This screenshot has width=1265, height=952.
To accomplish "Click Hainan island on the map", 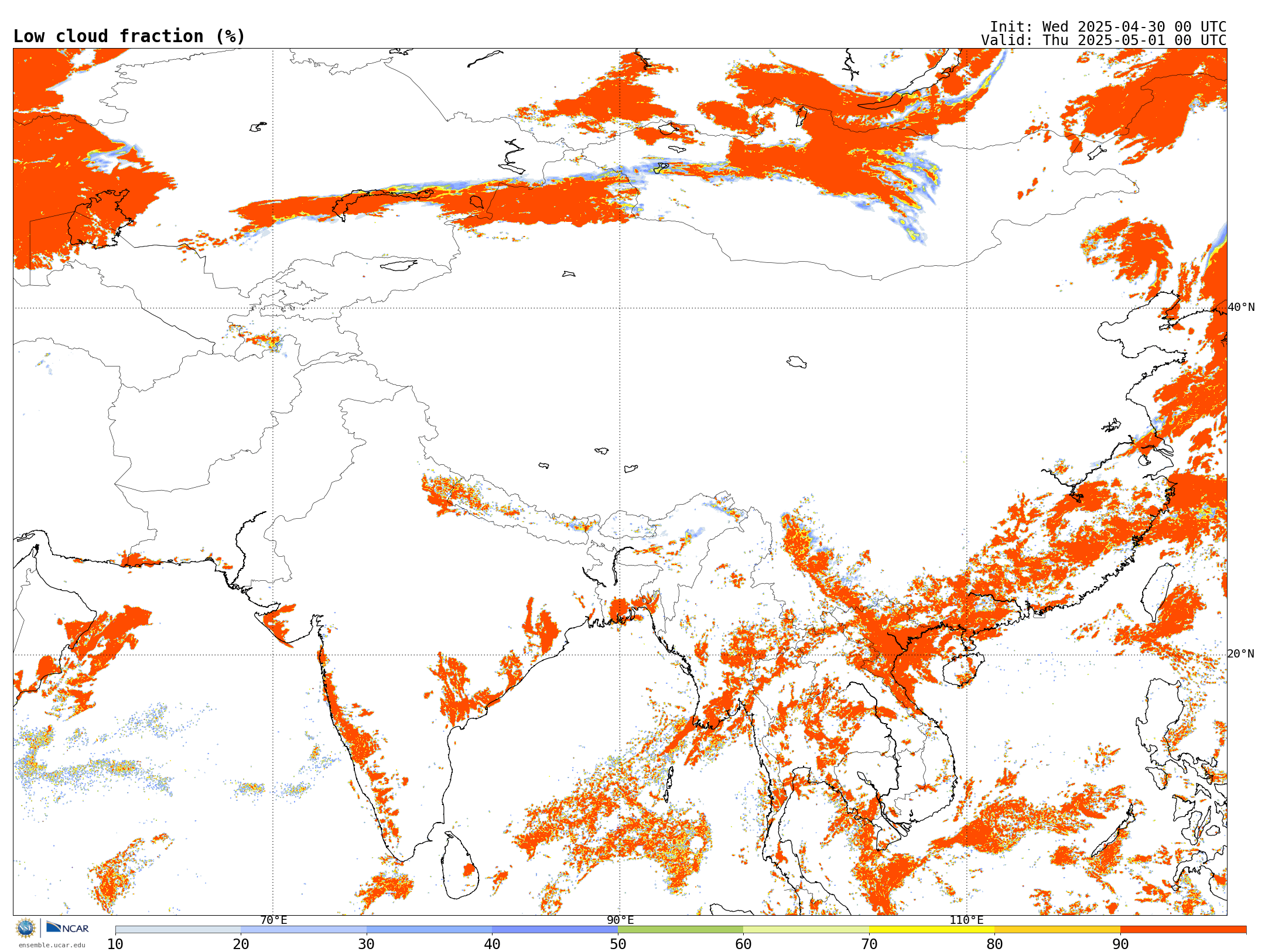I will [963, 670].
